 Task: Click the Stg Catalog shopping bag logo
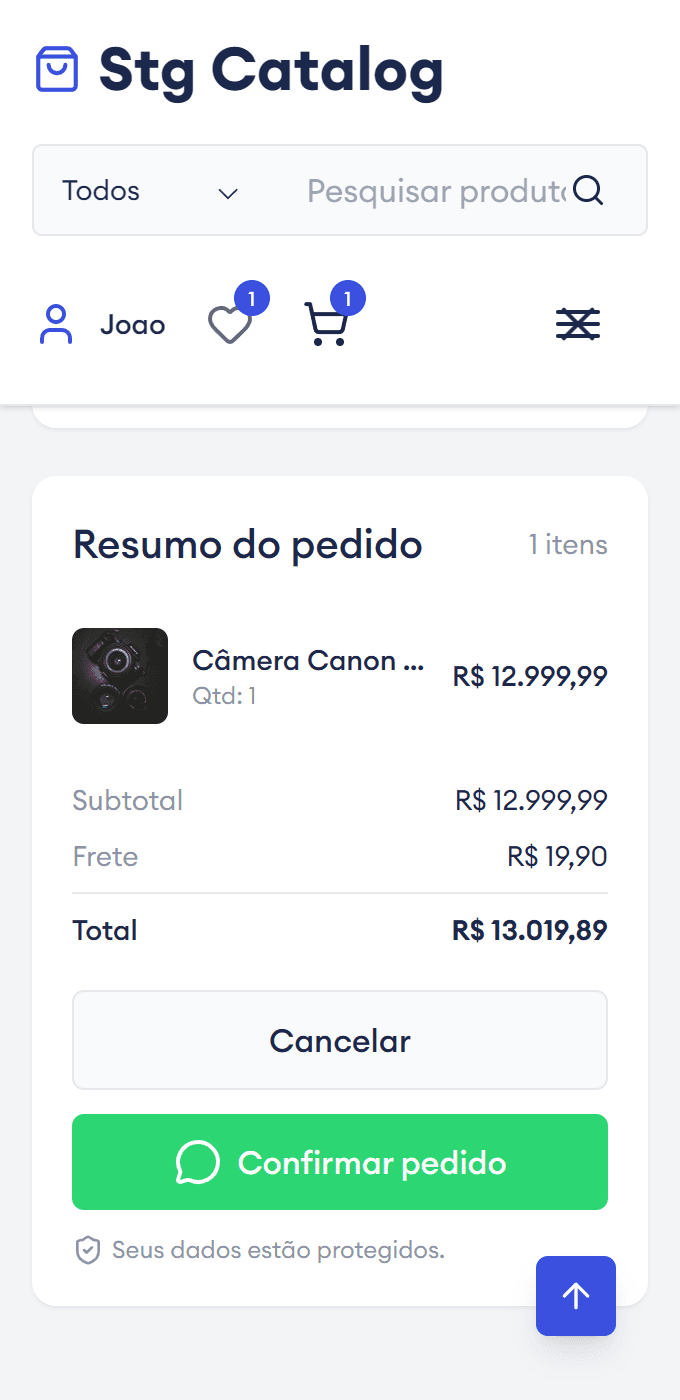(x=57, y=70)
